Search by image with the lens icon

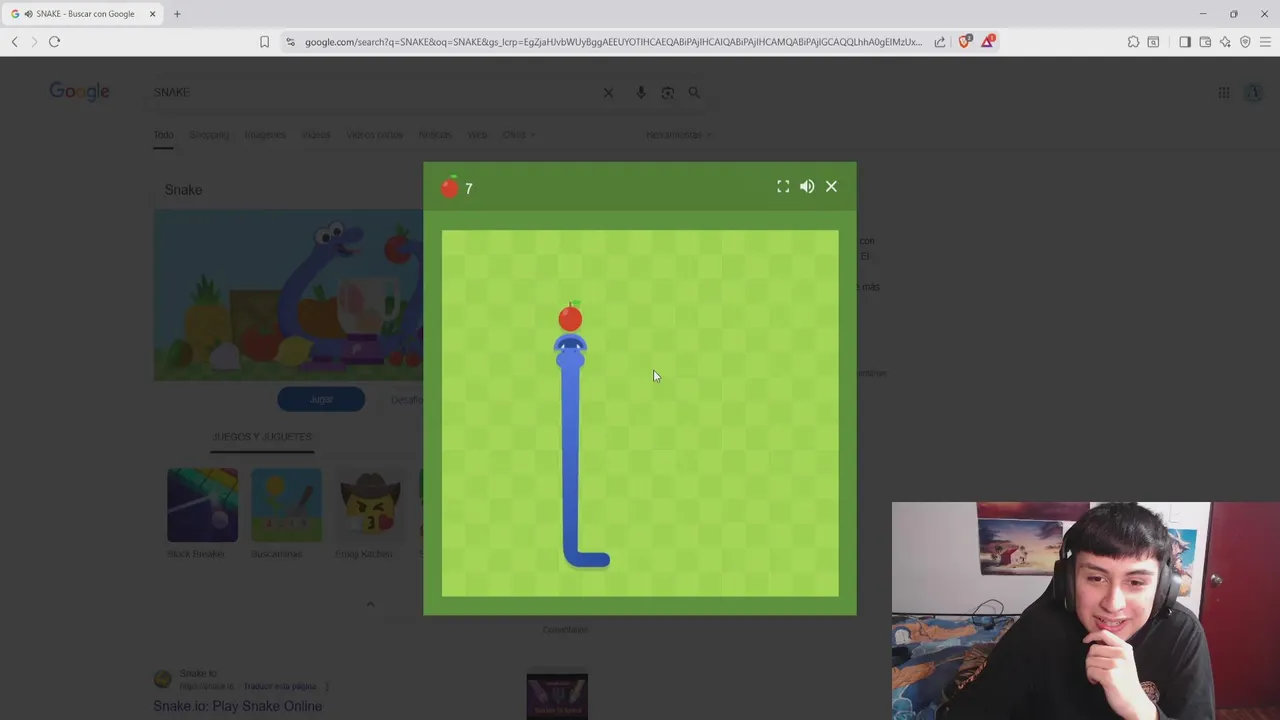[668, 92]
